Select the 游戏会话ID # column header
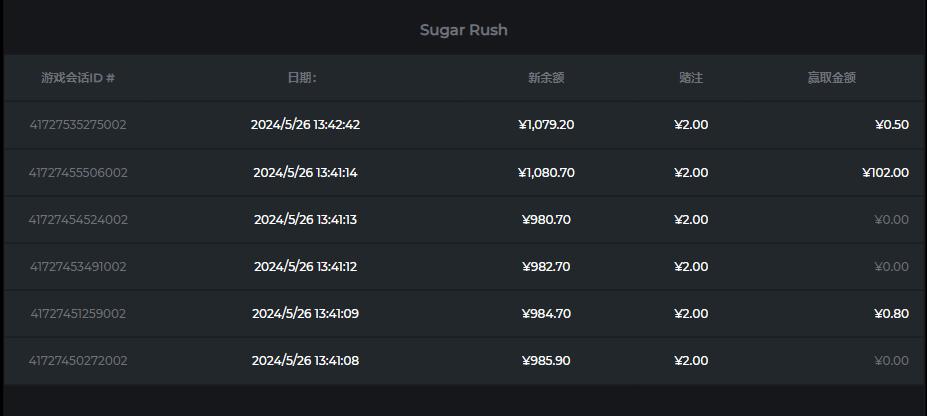The height and width of the screenshot is (416, 927). [x=78, y=78]
